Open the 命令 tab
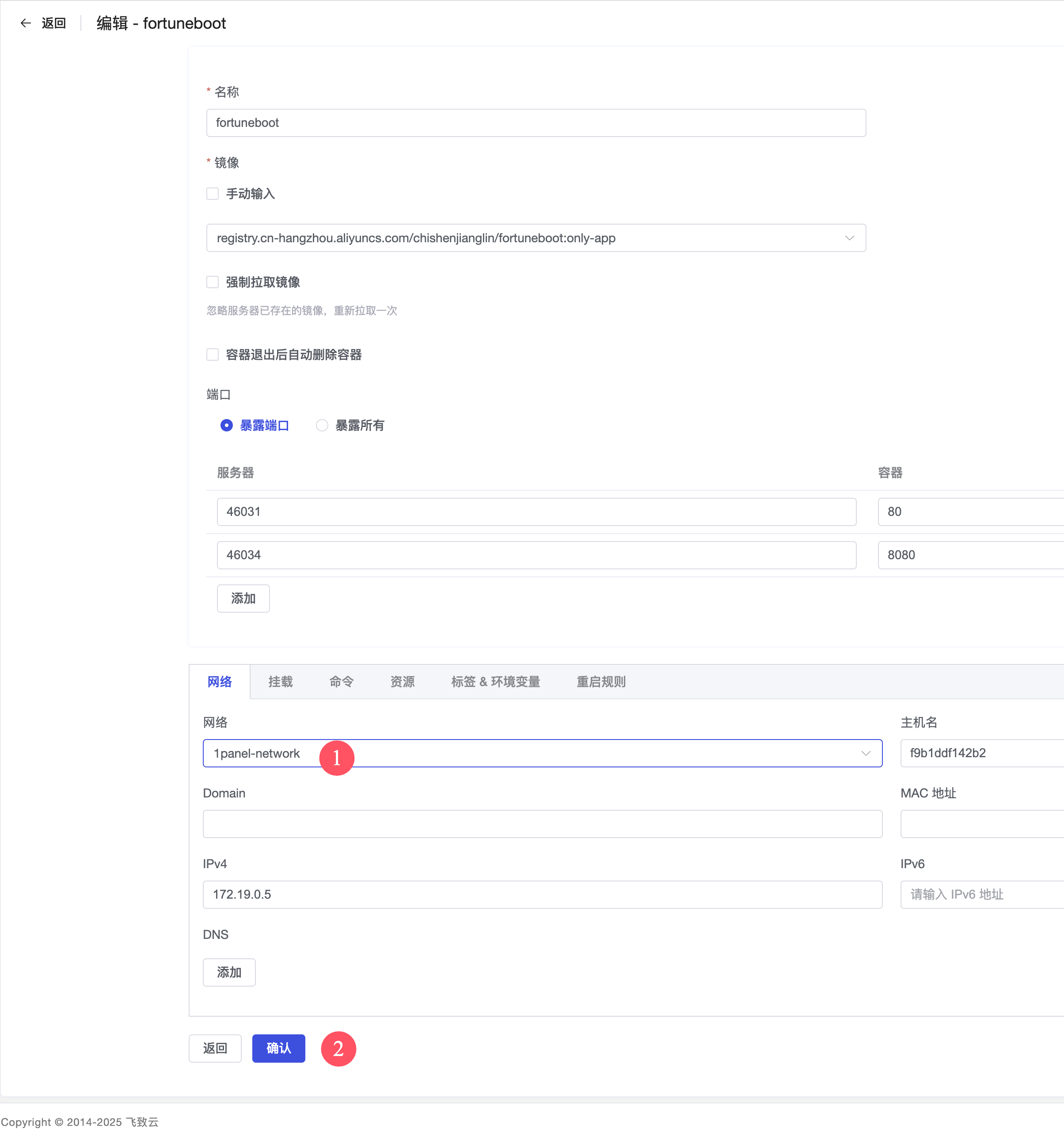The width and height of the screenshot is (1064, 1144). [x=342, y=682]
